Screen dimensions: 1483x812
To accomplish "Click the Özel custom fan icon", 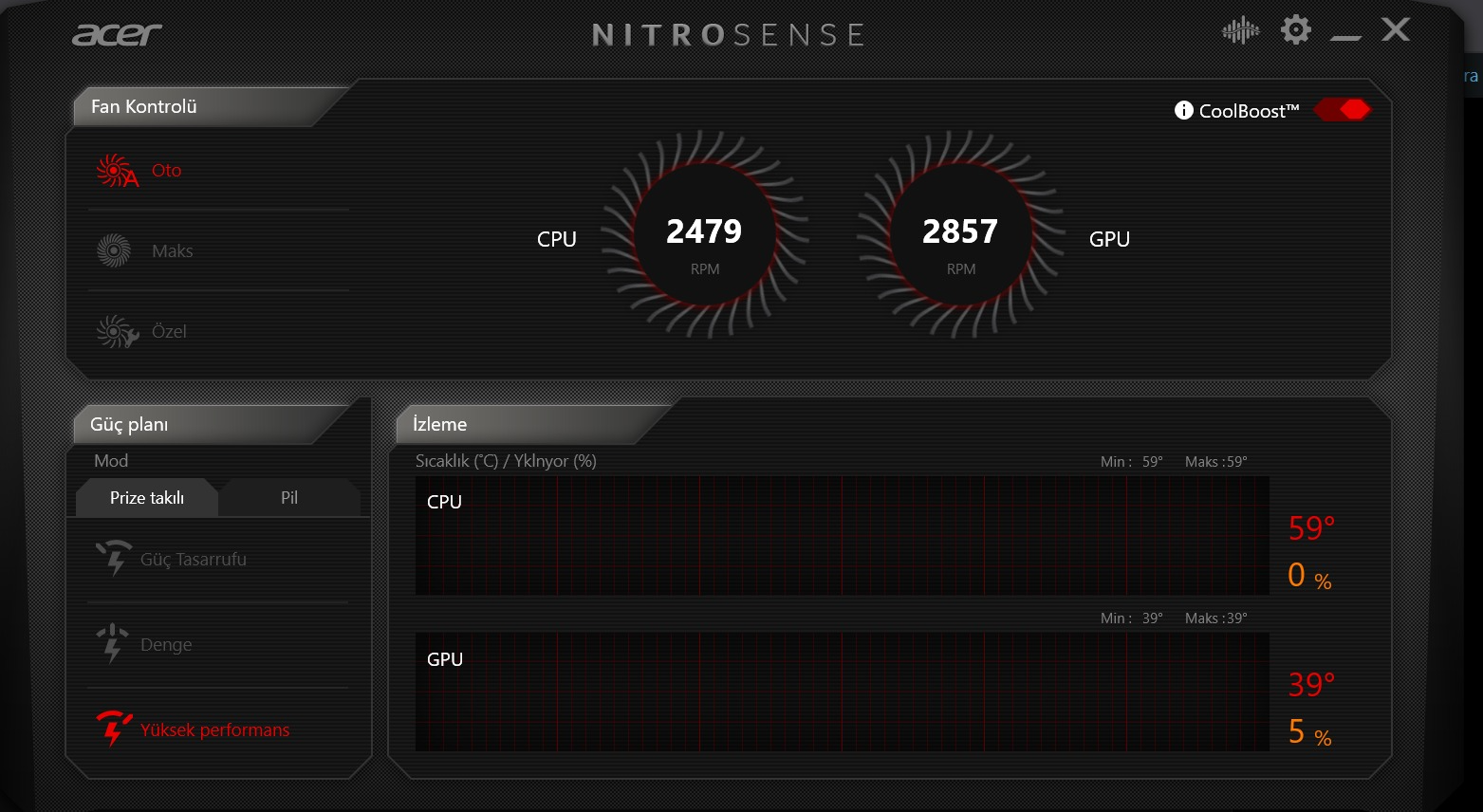I will coord(117,332).
